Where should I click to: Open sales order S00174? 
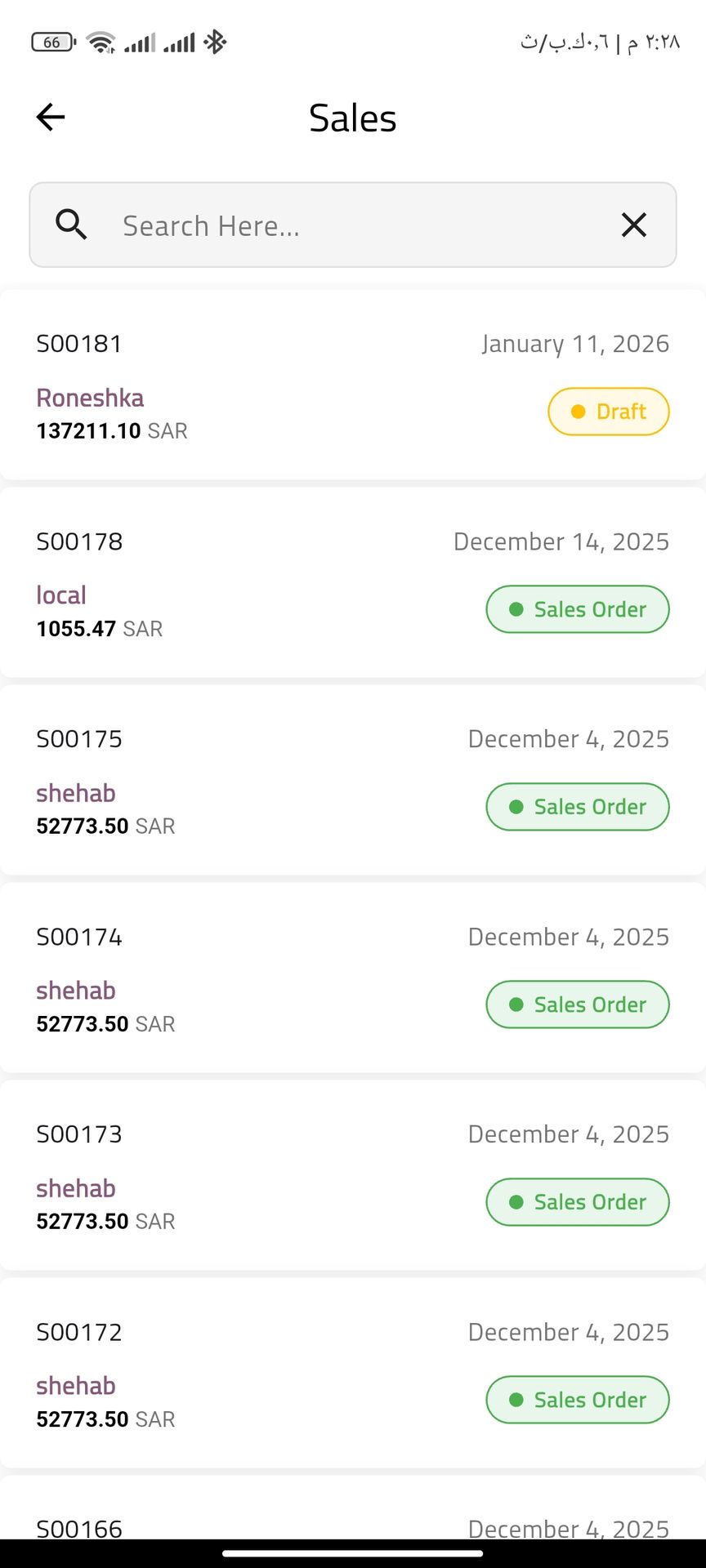80,937
